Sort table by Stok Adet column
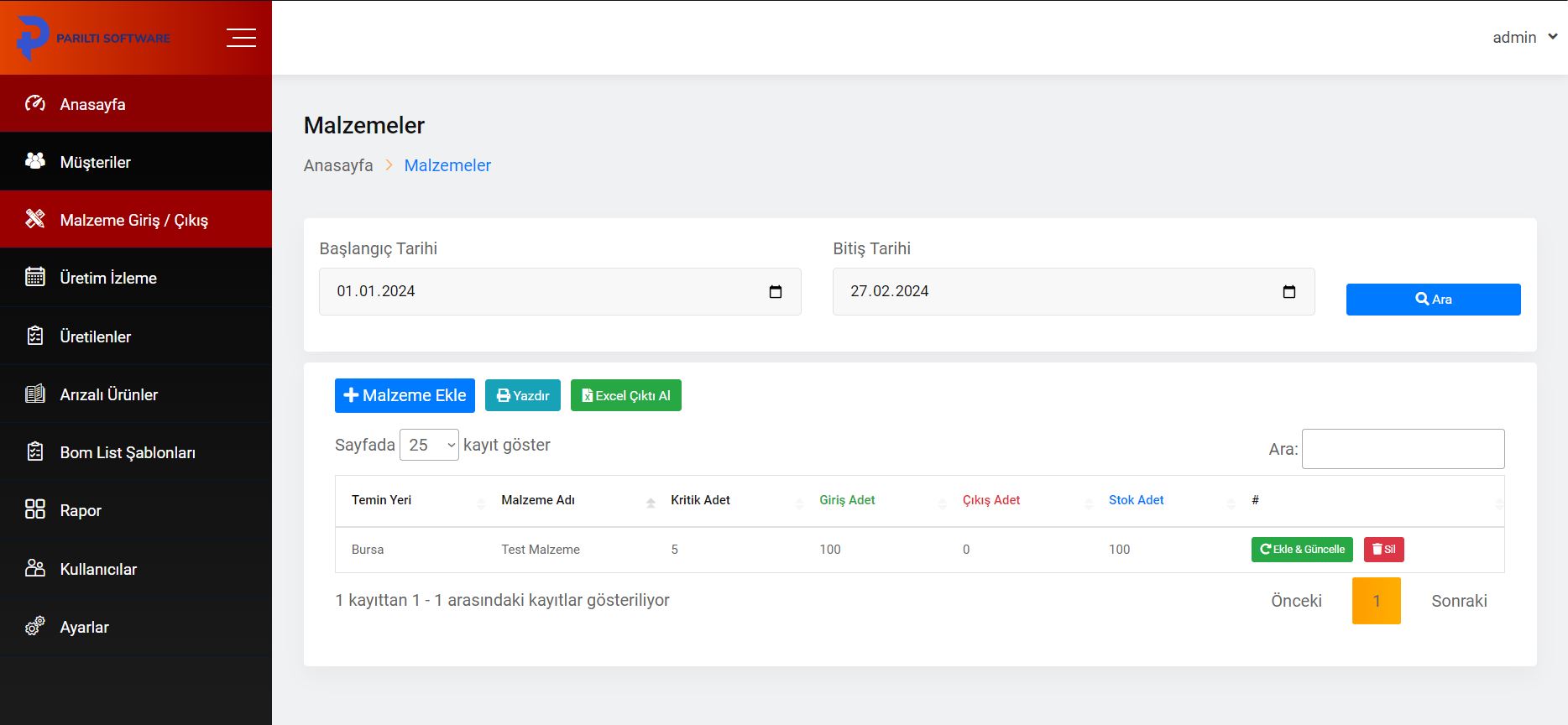 click(1136, 500)
